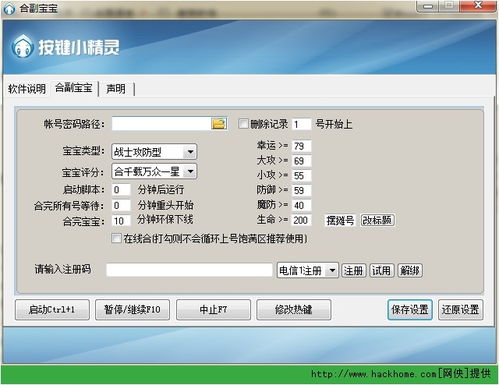The width and height of the screenshot is (499, 385).
Task: Open 修改热键 hotkey settings
Action: (294, 310)
